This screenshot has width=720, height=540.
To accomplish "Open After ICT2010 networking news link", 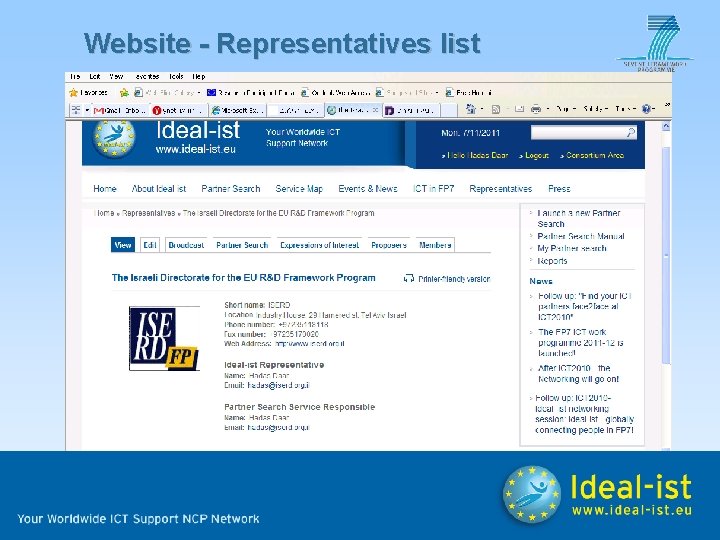I will coord(578,374).
